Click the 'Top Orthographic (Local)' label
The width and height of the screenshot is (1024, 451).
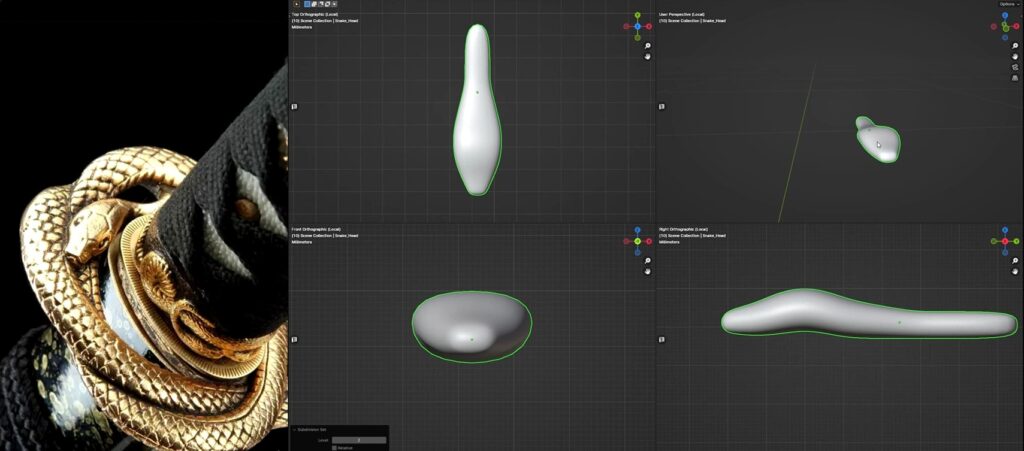(317, 14)
